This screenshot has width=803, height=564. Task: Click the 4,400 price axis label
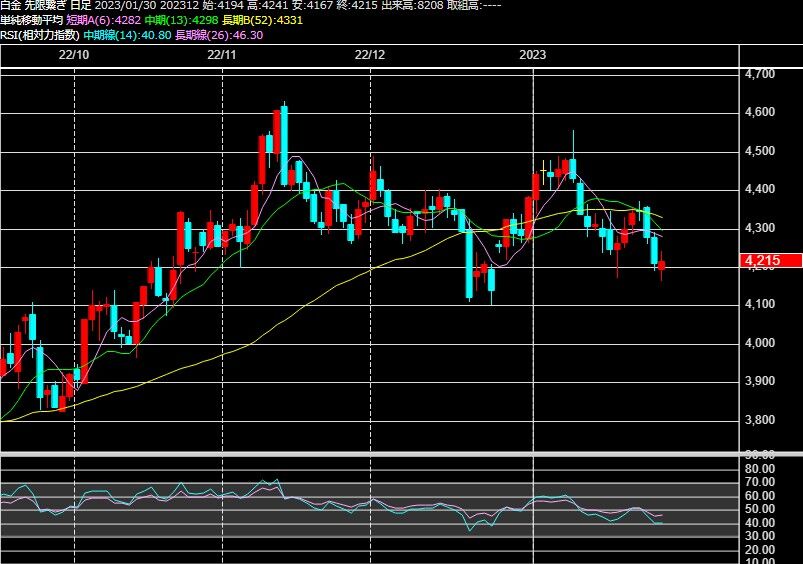coord(760,189)
